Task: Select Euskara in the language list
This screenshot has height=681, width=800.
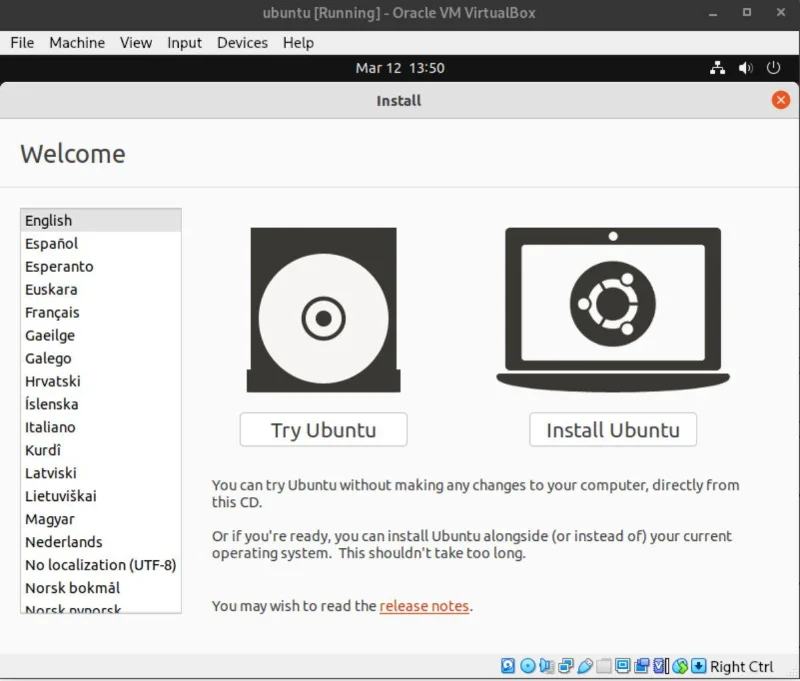Action: (x=101, y=289)
